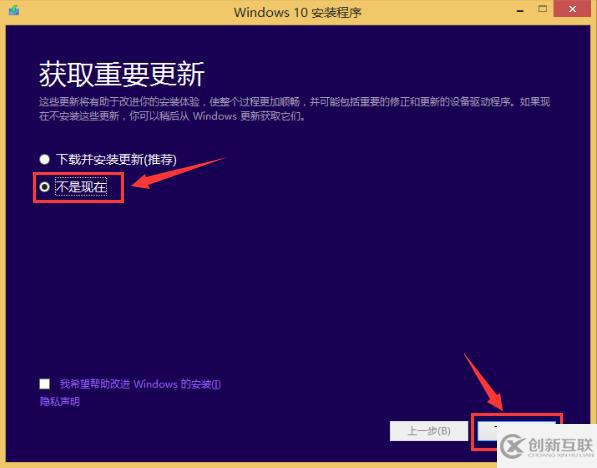This screenshot has height=468, width=597.
Task: Minimize the Windows 10 安装程序 window
Action: point(520,11)
